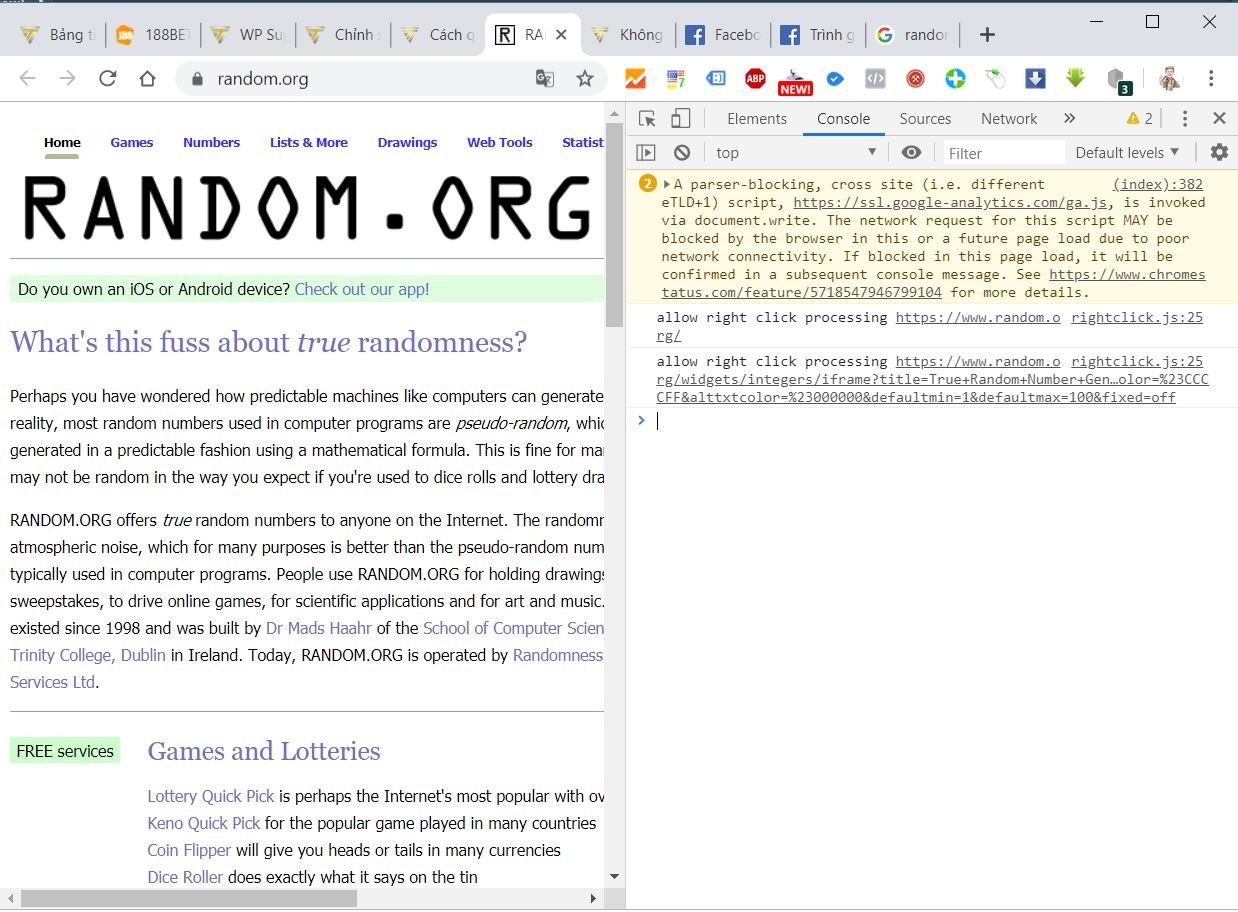This screenshot has width=1238, height=912.
Task: Click the page vertical scrollbar thumb
Action: [614, 226]
